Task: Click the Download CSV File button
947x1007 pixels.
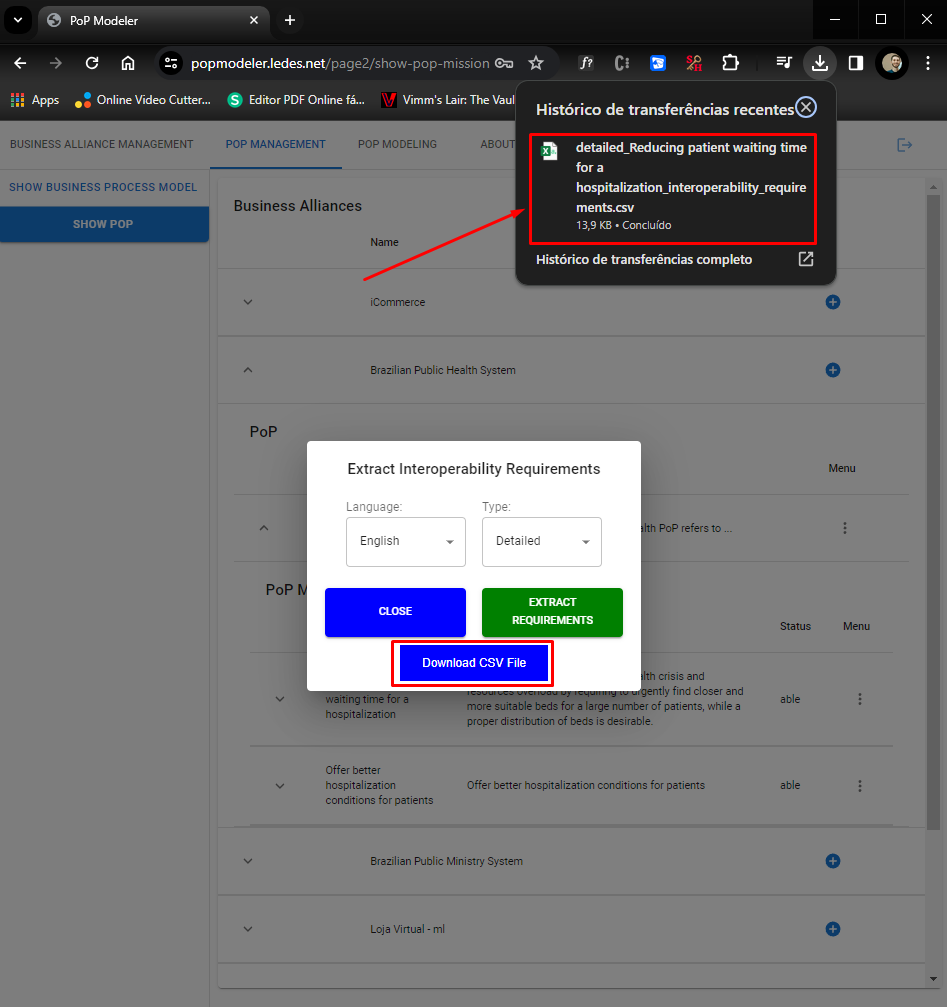Action: 474,663
